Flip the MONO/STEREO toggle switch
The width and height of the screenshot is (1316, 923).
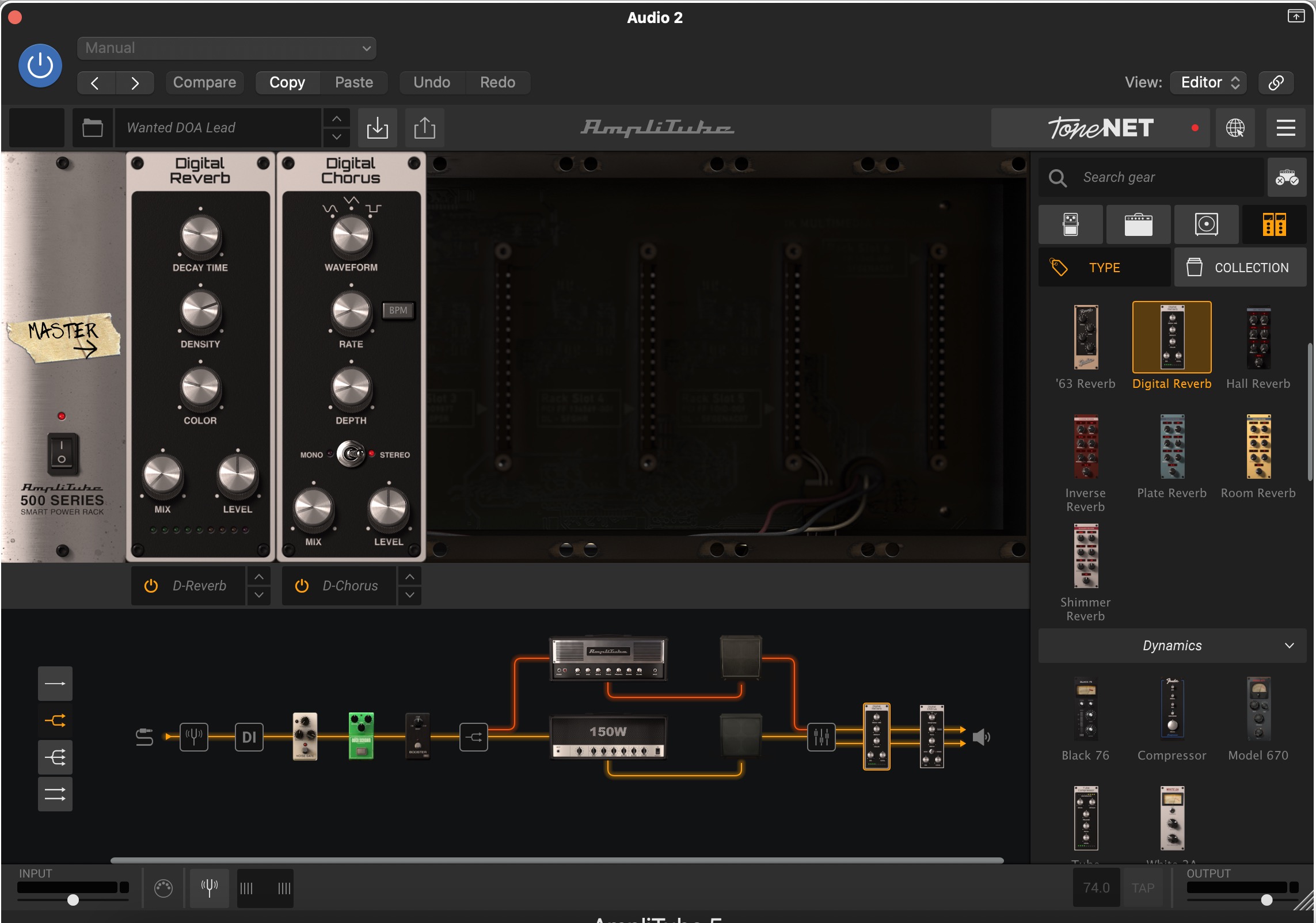coord(351,454)
